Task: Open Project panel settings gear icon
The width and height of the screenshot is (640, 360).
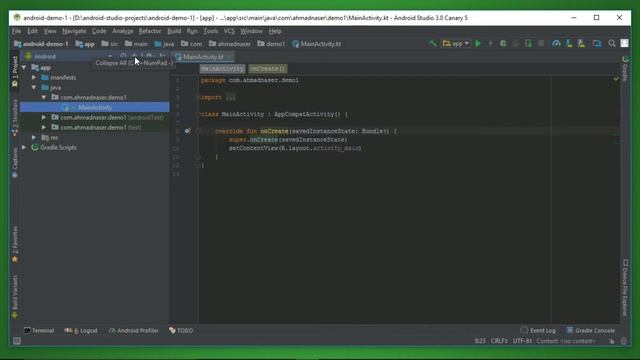Action: 149,56
